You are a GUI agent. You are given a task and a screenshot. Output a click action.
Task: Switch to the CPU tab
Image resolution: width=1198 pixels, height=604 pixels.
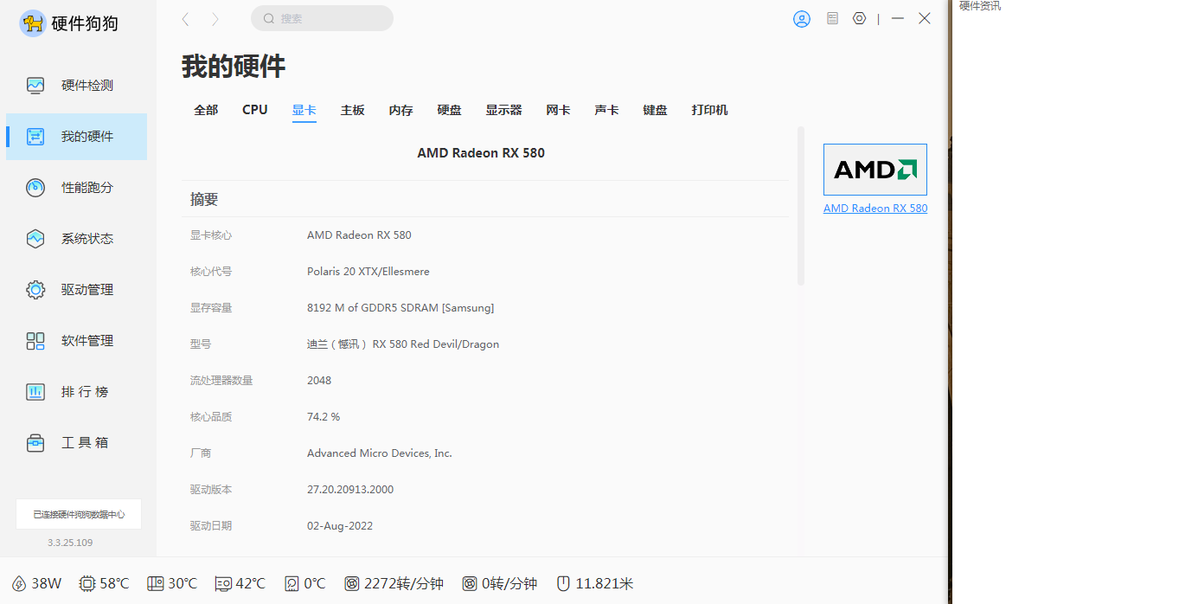[x=254, y=110]
